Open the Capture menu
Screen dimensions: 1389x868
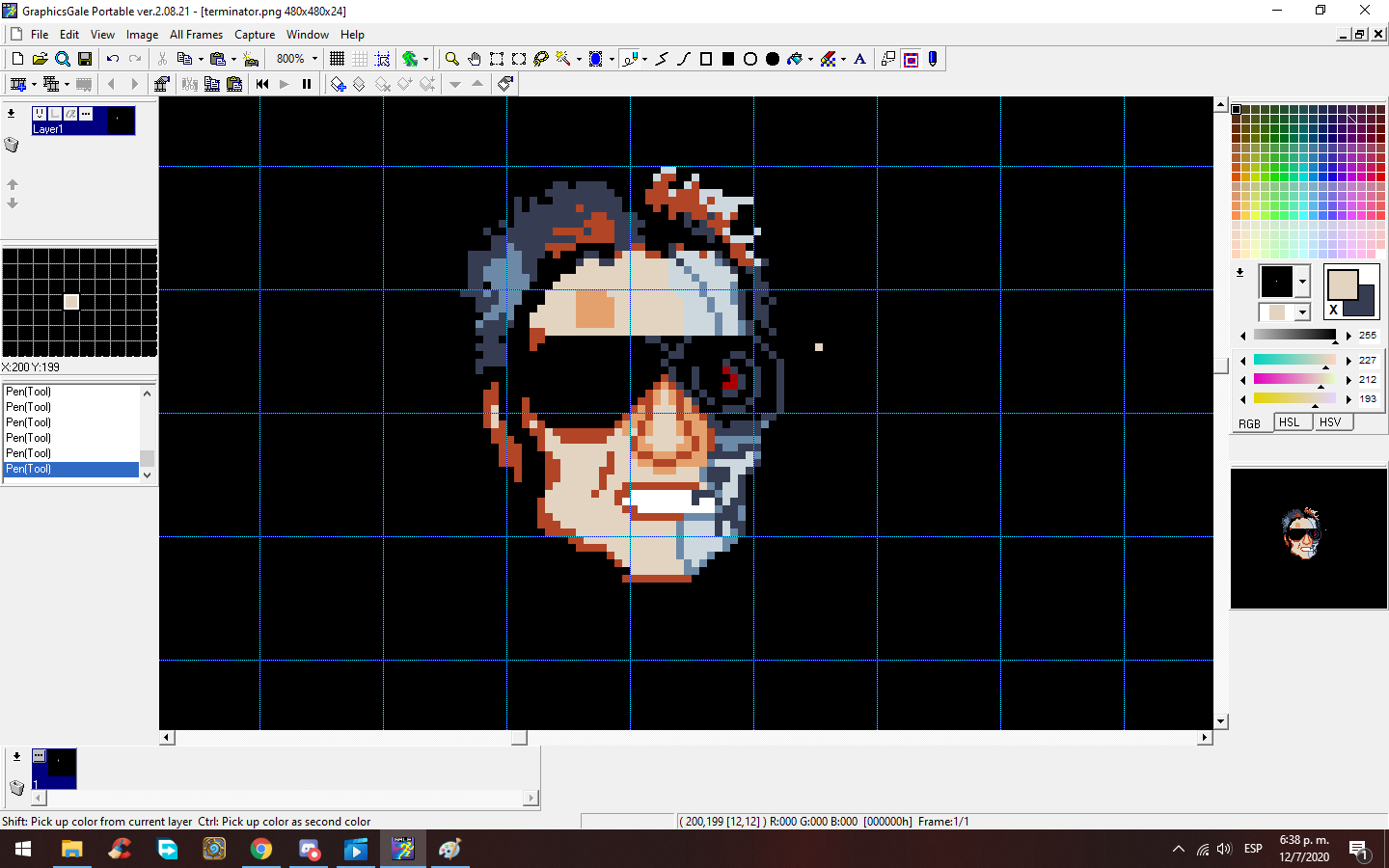(255, 34)
